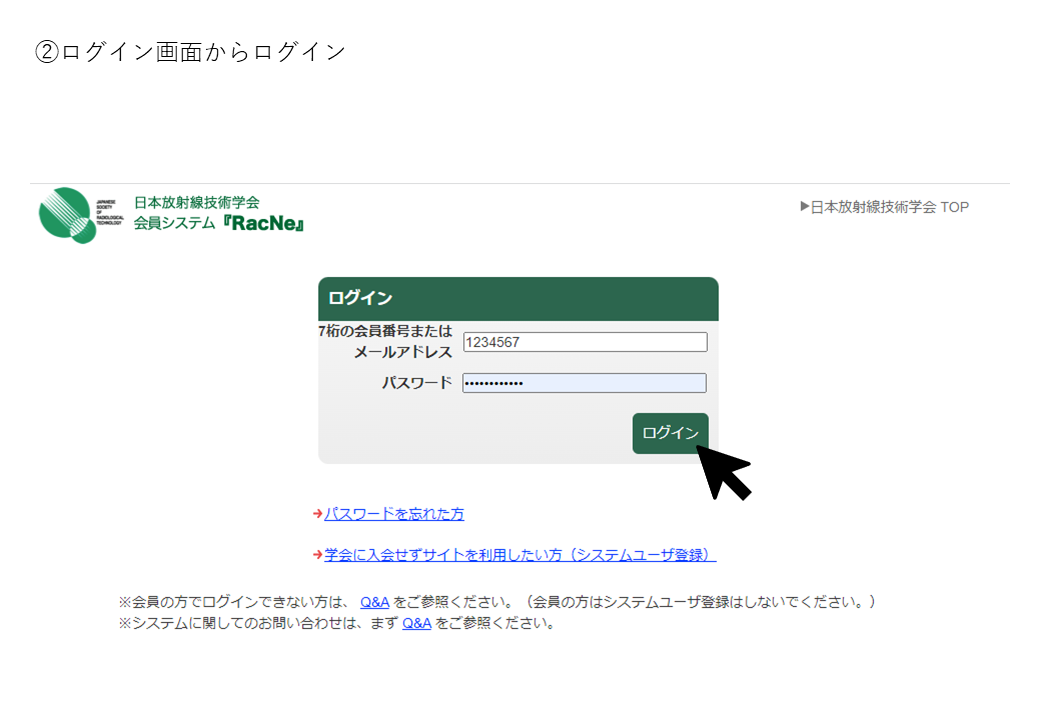1040x720 pixels.
Task: Click the パスワード field label
Action: point(416,383)
